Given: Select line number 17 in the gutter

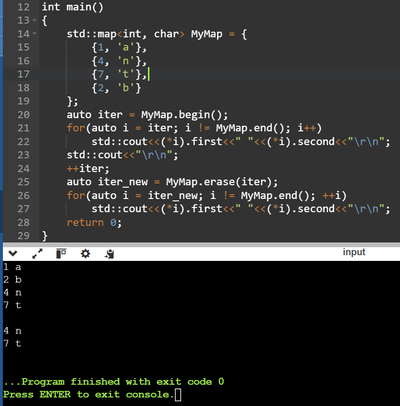Looking at the screenshot, I should 23,74.
